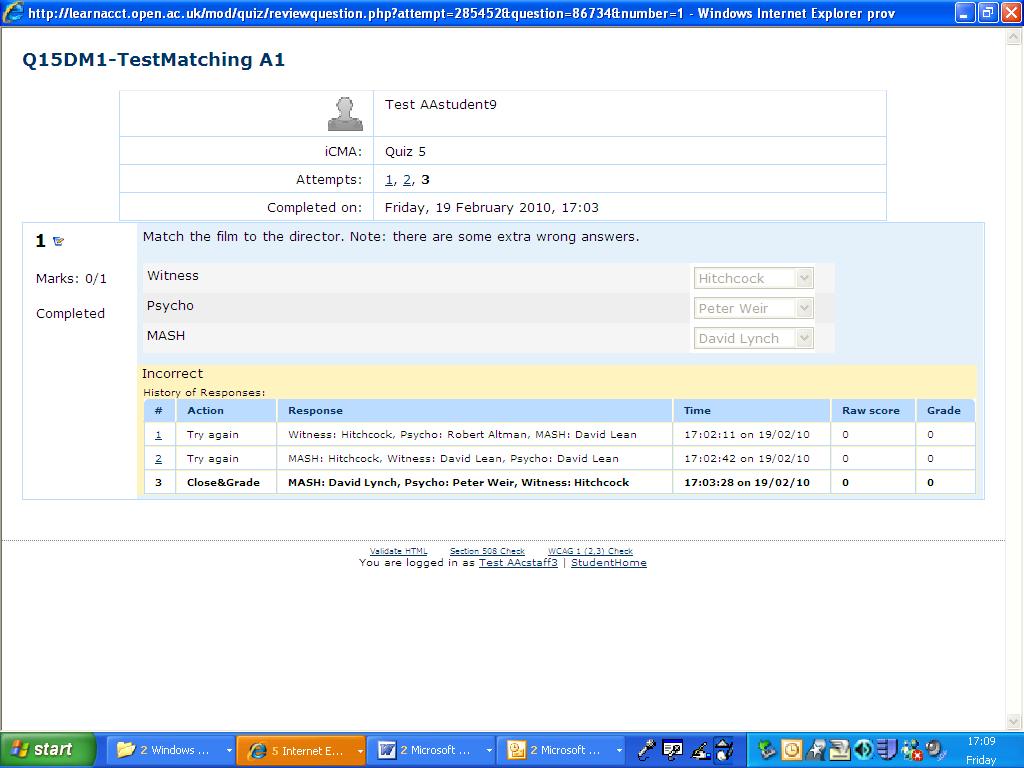Click the 'Psycho' film label
Screen dimensions: 1024x768
[170, 306]
